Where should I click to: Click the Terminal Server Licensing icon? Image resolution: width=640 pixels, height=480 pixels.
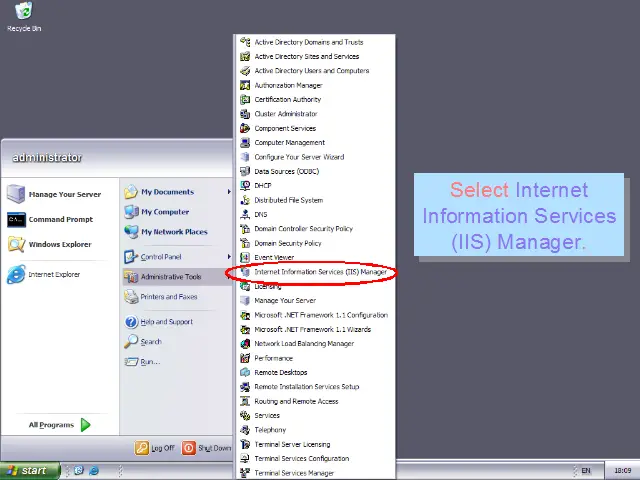[245, 444]
